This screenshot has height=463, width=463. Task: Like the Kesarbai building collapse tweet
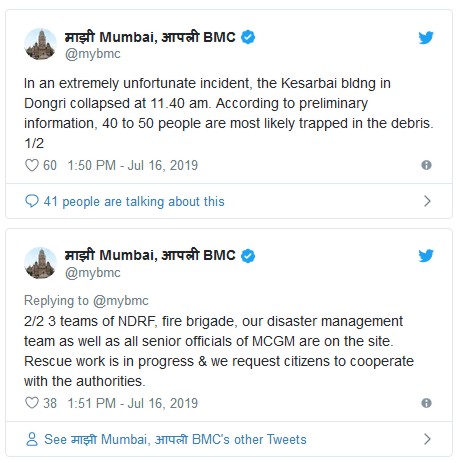click(x=32, y=165)
